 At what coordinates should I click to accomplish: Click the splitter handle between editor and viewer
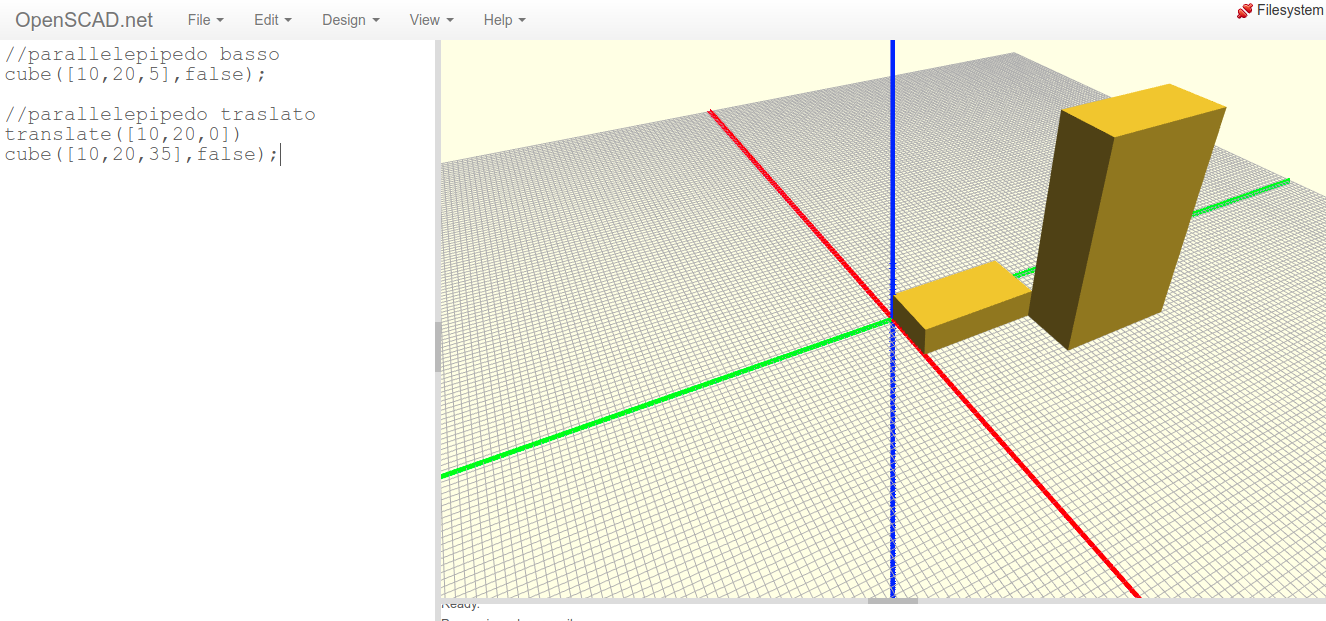(438, 347)
